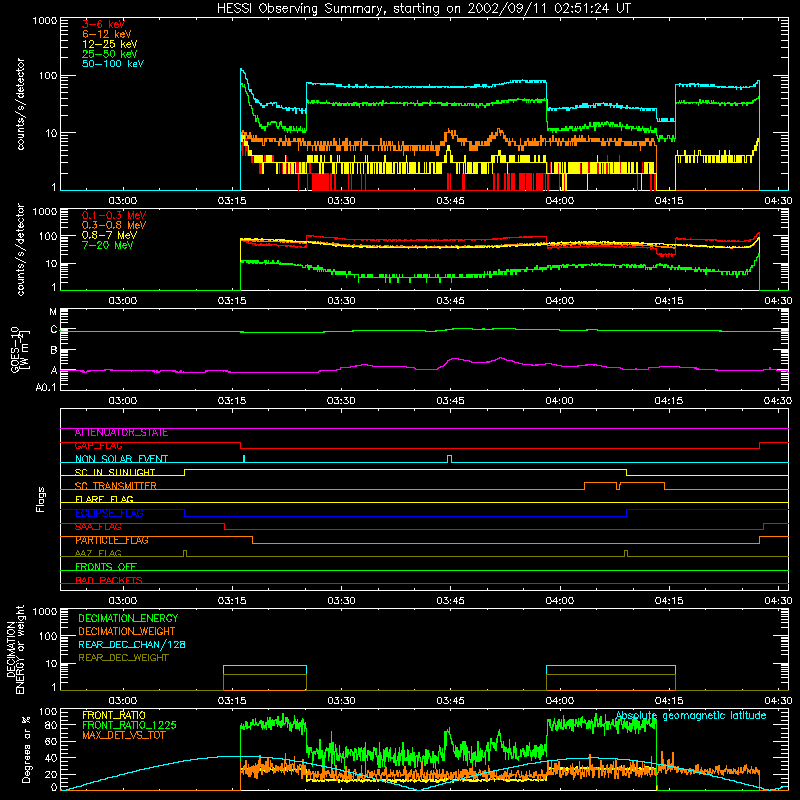
Task: Click the 03:15 tick under the keV panel
Action: point(232,201)
